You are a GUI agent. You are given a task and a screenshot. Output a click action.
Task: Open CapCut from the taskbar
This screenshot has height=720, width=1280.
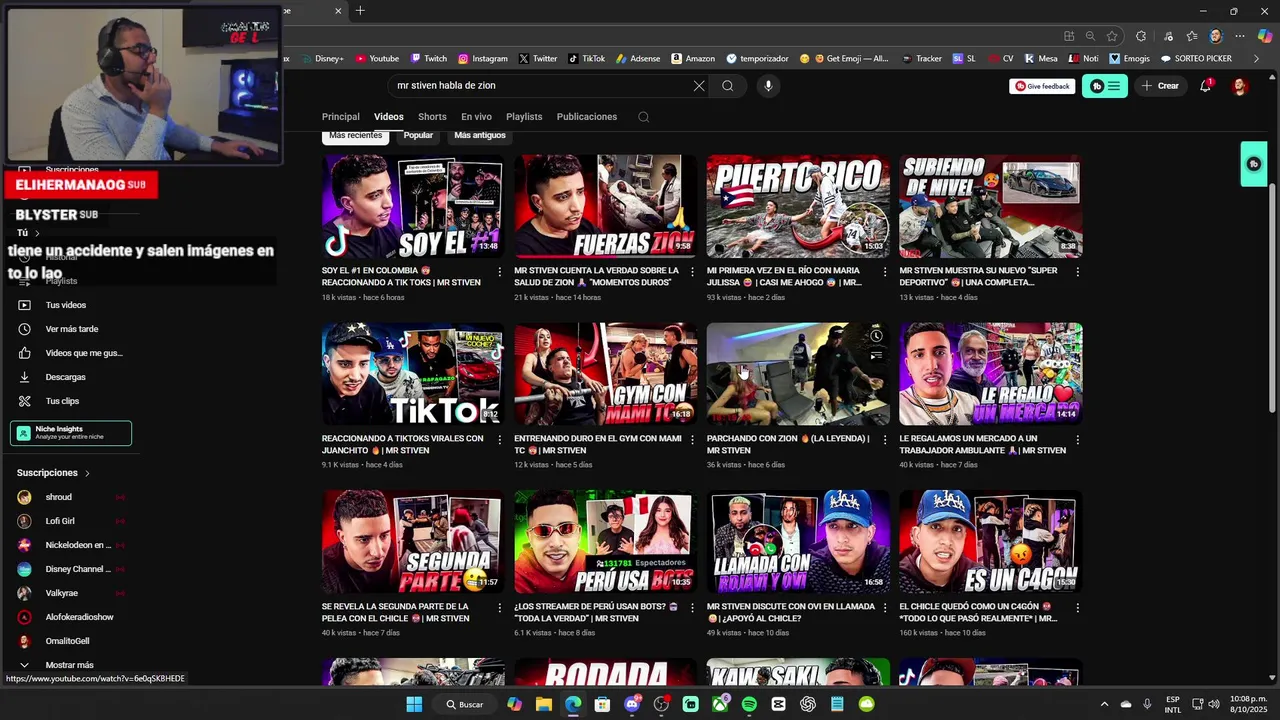click(778, 704)
